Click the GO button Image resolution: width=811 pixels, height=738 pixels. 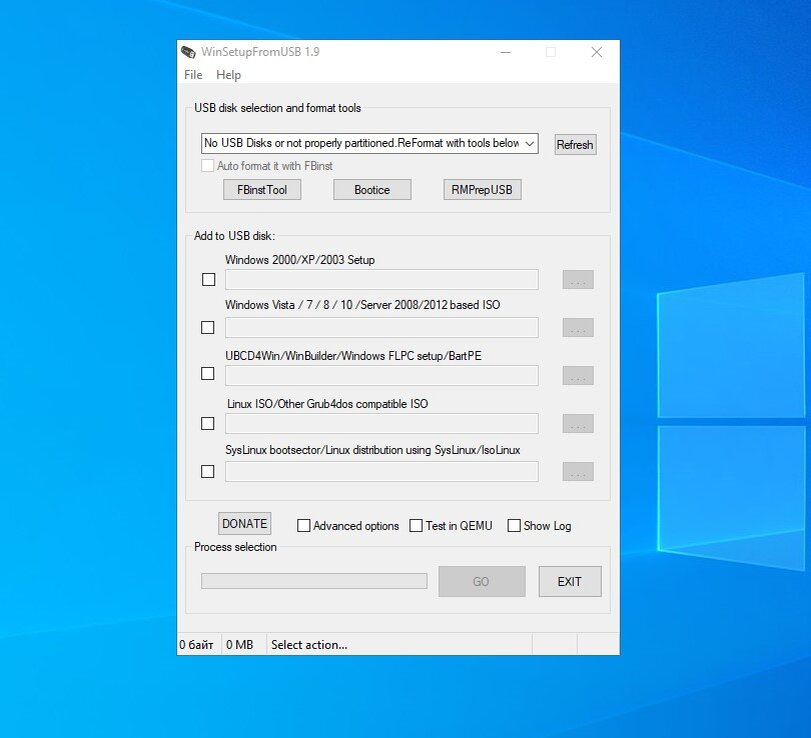(x=482, y=582)
